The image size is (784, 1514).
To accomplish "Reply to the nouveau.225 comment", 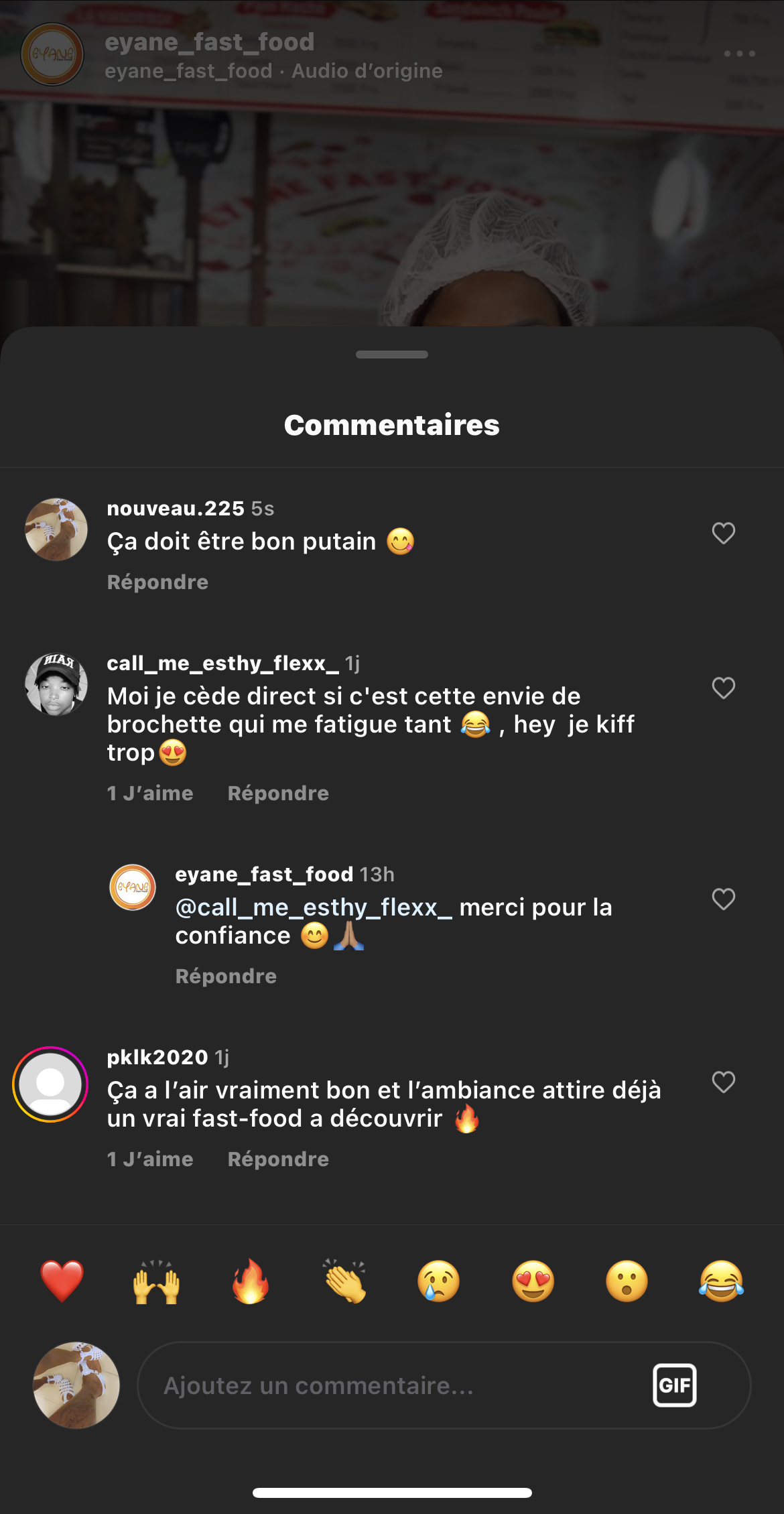I will (157, 582).
